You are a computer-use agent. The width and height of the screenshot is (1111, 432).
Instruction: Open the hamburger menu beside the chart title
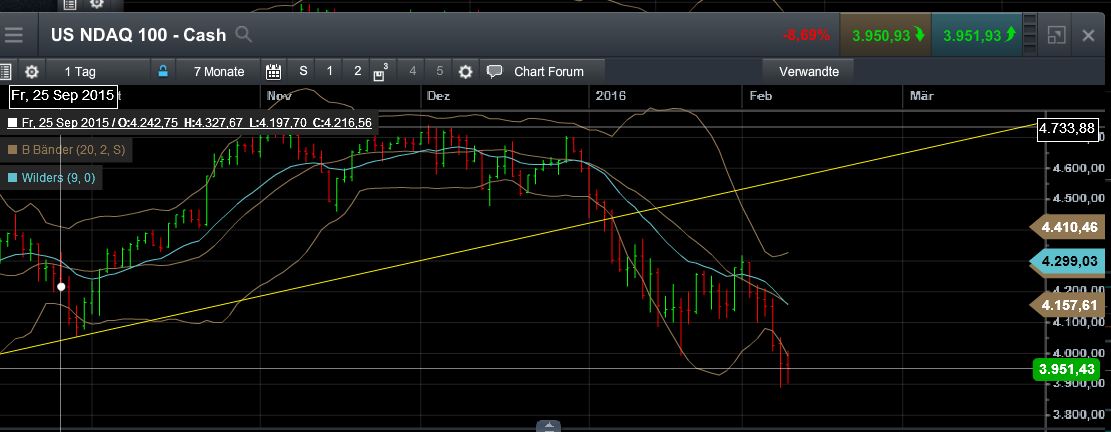13,35
